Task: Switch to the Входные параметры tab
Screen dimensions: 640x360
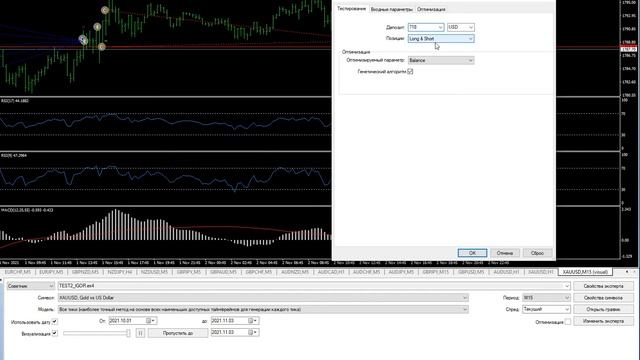Action: [391, 9]
